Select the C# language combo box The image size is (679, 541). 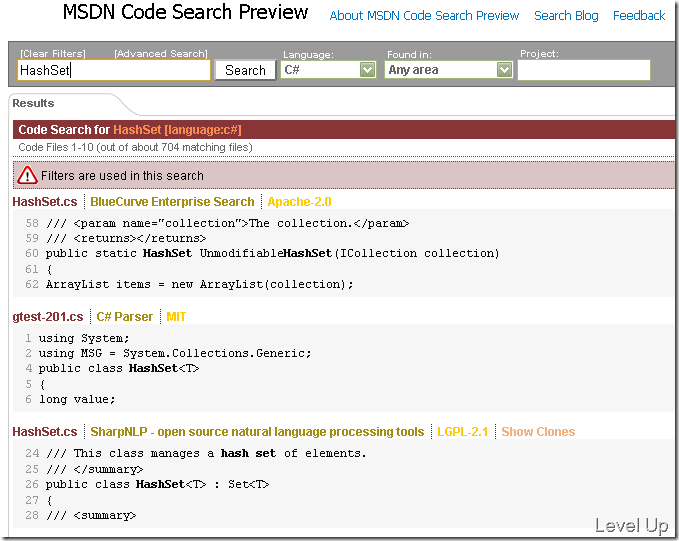click(x=328, y=69)
